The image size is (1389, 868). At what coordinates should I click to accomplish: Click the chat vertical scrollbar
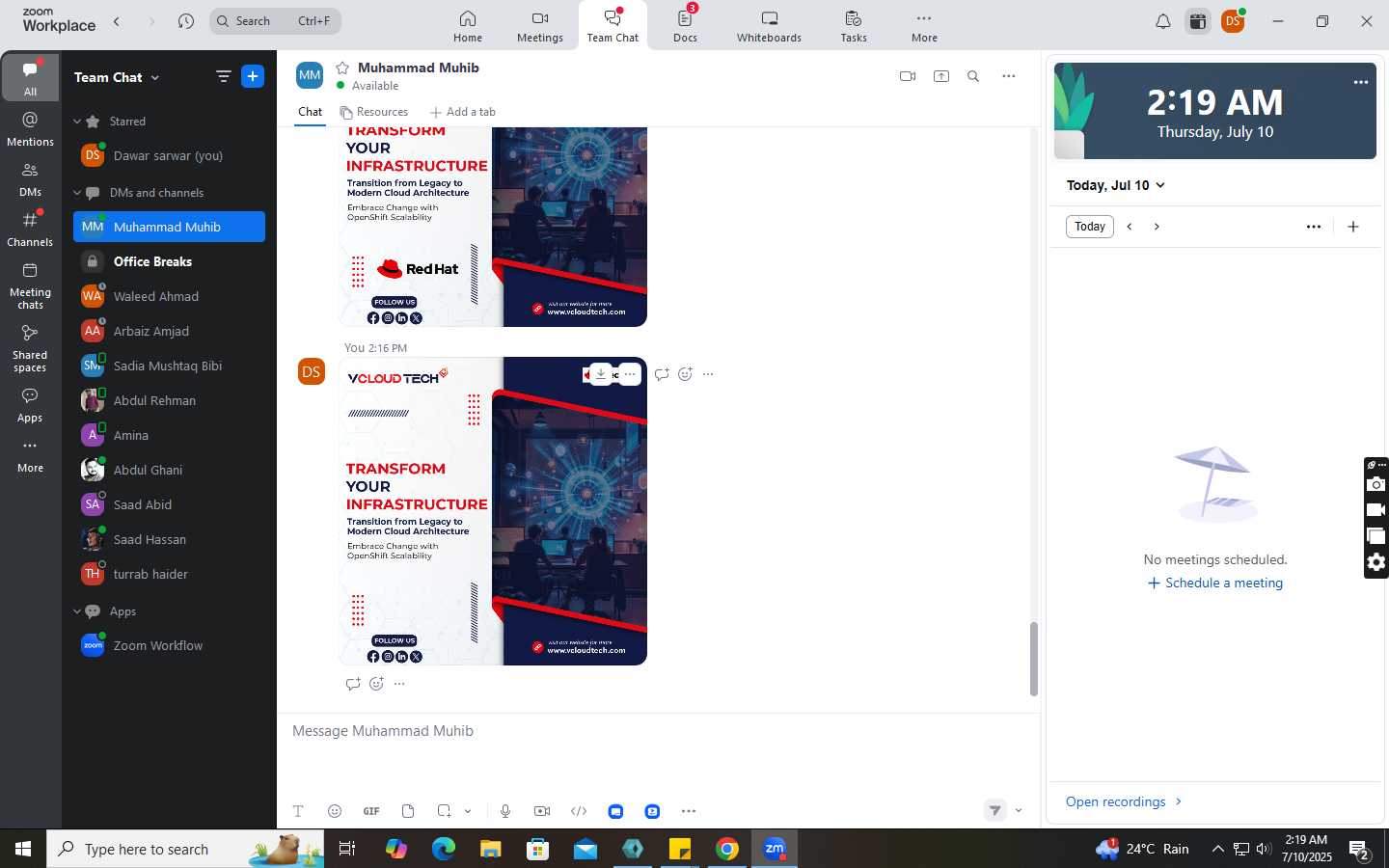(1033, 659)
